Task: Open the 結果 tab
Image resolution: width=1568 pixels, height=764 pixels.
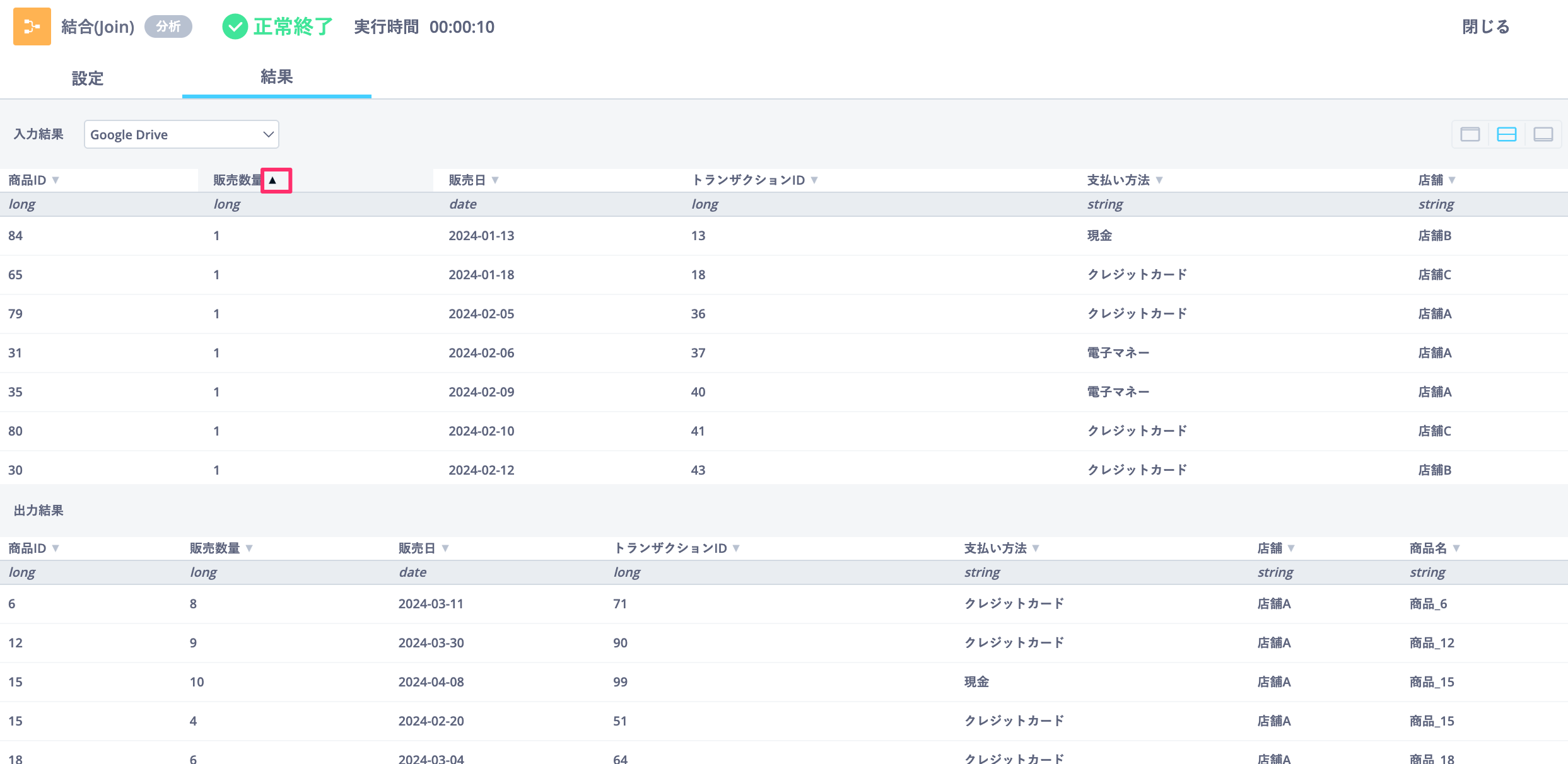Action: pyautogui.click(x=277, y=77)
